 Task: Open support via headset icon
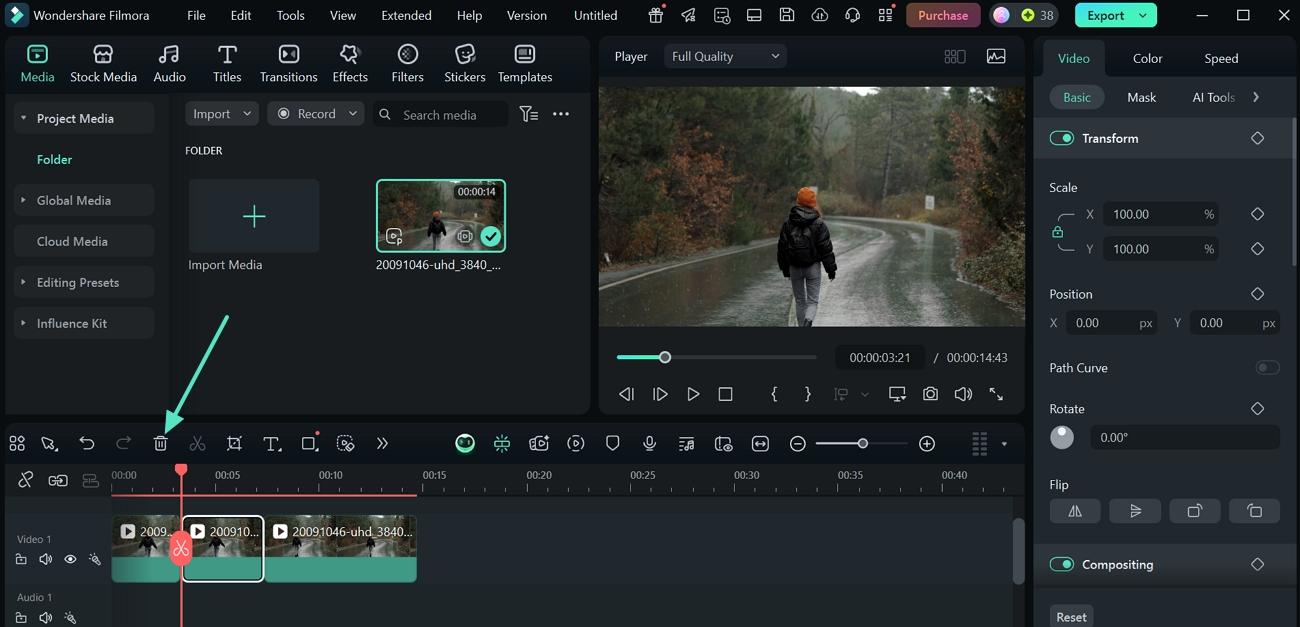853,15
